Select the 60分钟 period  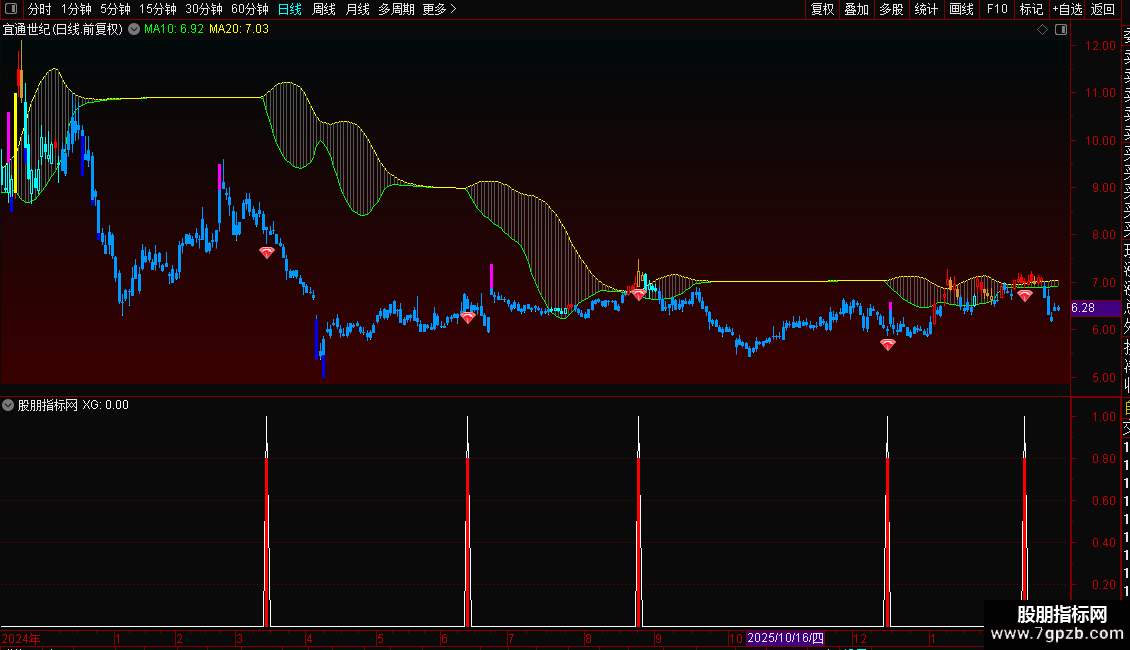pos(249,9)
